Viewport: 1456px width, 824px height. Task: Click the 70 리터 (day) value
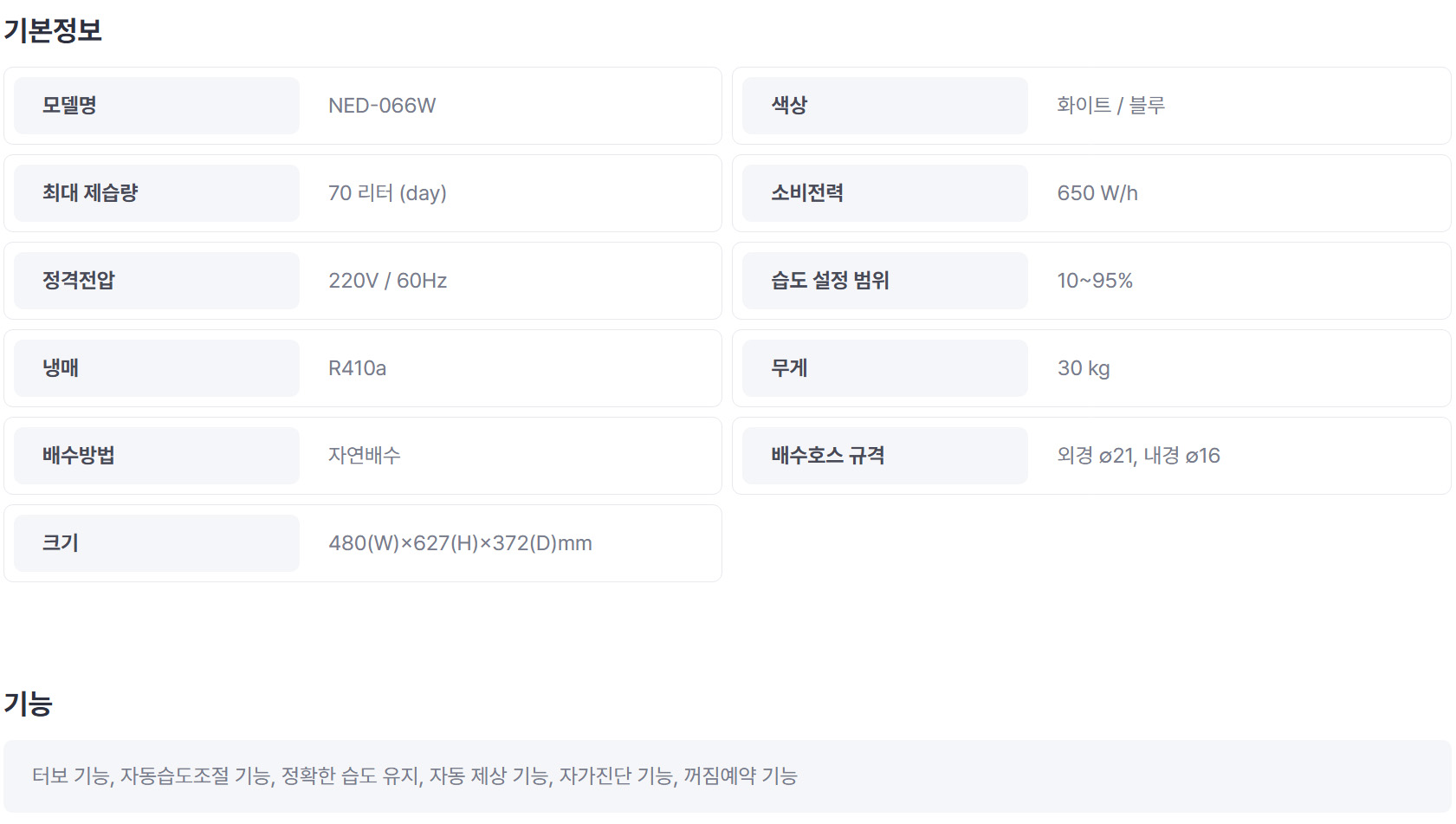pyautogui.click(x=387, y=193)
